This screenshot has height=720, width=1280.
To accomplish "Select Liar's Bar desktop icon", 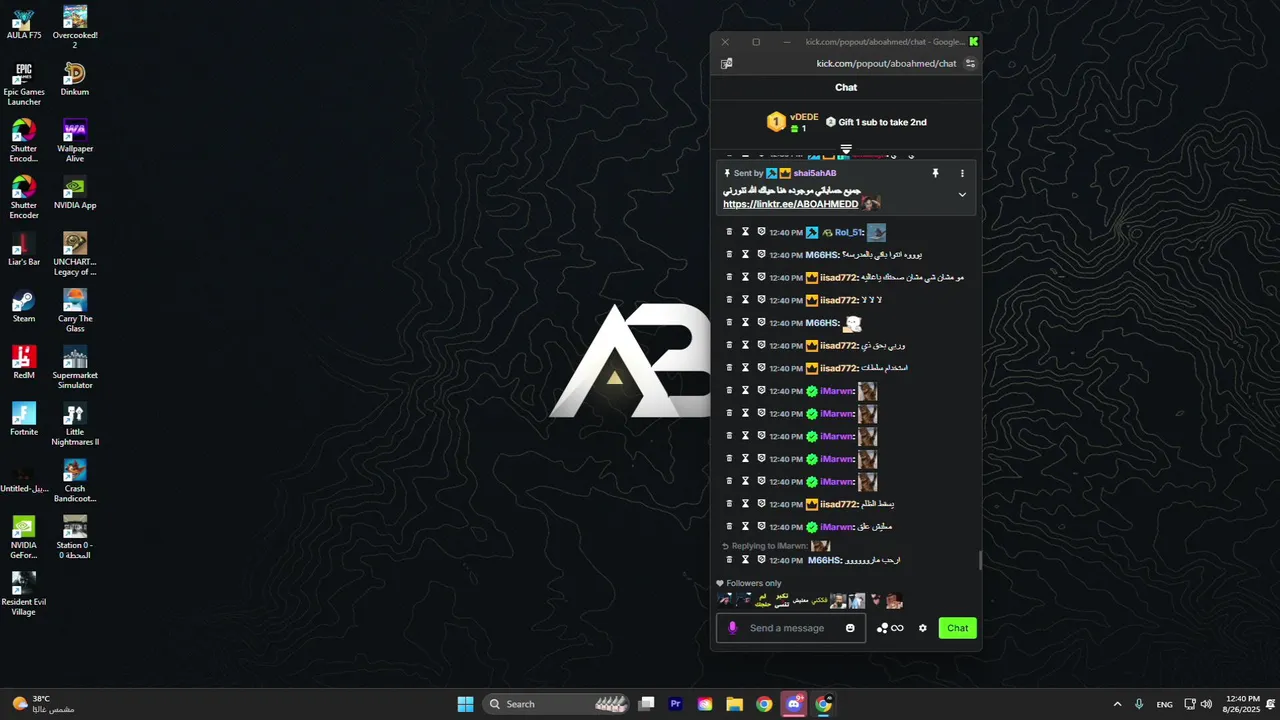I will (x=24, y=250).
